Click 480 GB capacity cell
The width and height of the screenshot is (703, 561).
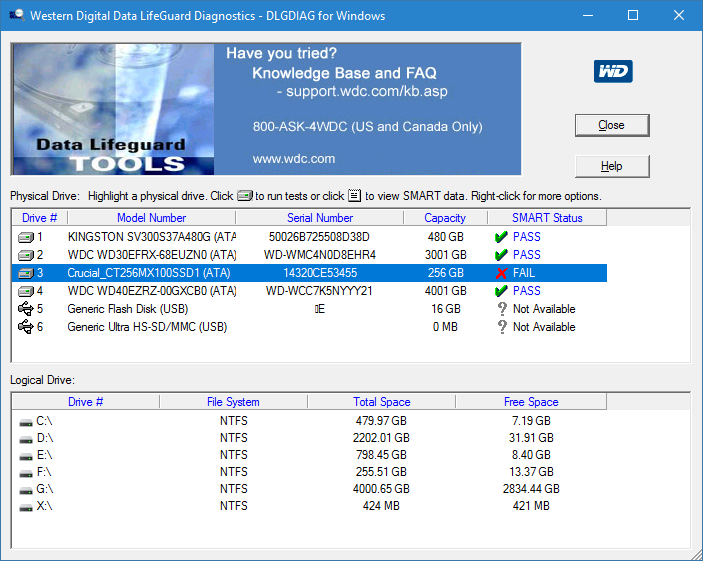tap(445, 237)
